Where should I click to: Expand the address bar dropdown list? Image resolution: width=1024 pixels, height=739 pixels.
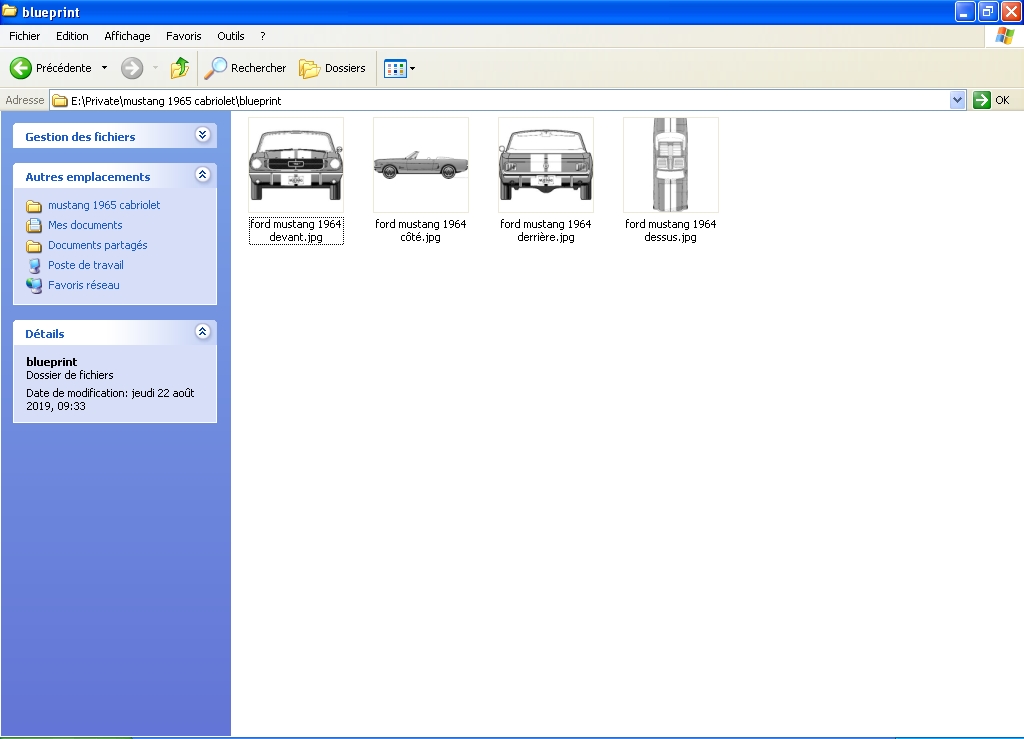pyautogui.click(x=957, y=100)
